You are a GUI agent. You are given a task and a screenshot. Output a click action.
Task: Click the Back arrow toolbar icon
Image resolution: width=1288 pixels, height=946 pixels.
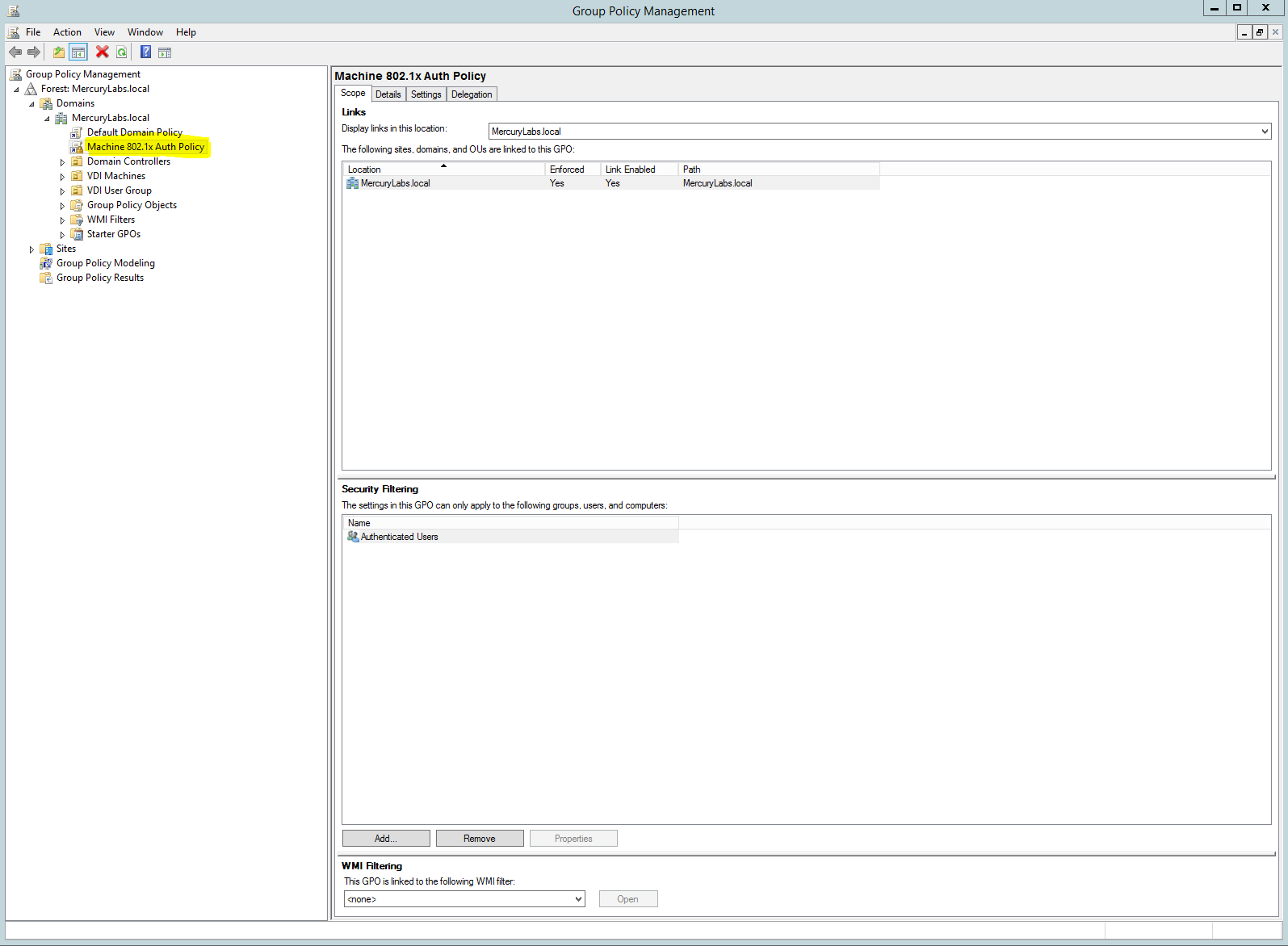(x=15, y=52)
